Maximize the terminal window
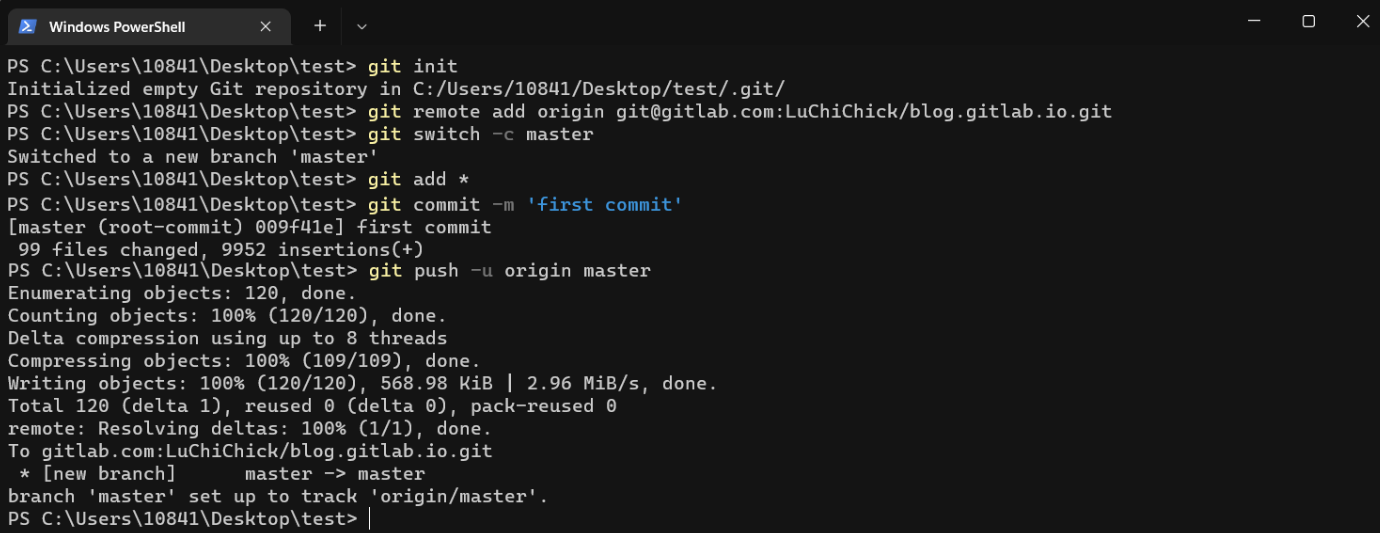Image resolution: width=1380 pixels, height=533 pixels. pyautogui.click(x=1308, y=21)
